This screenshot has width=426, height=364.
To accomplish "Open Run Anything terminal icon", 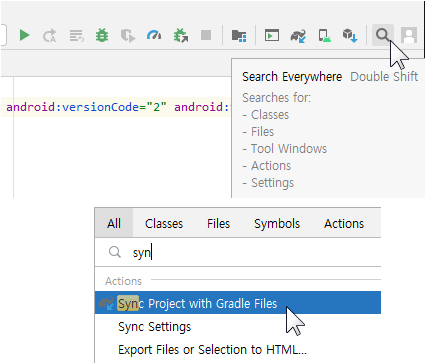I will pos(272,35).
